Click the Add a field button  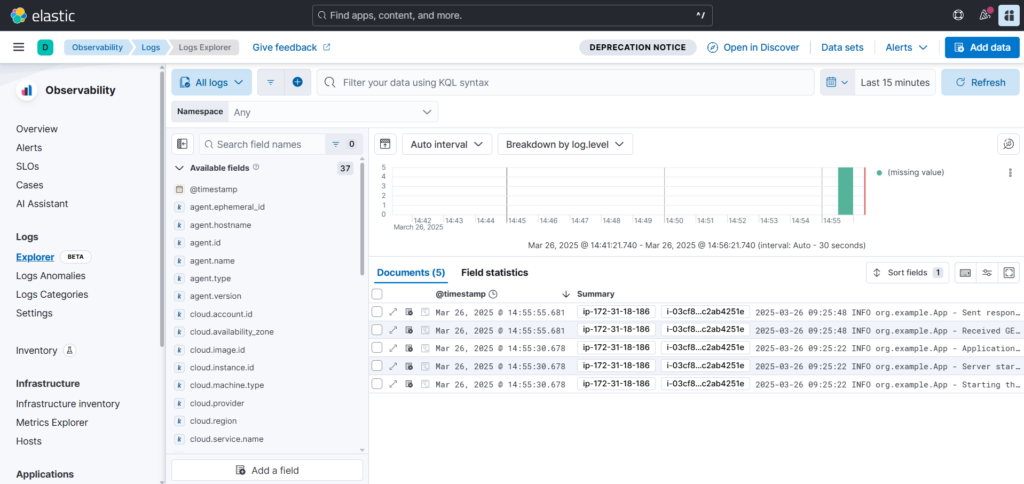point(267,470)
